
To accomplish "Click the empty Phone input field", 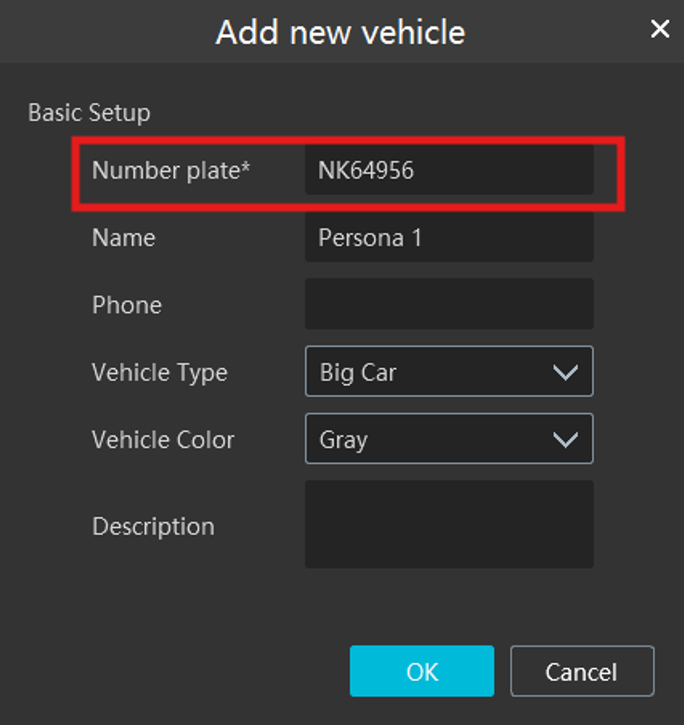I will tap(448, 304).
